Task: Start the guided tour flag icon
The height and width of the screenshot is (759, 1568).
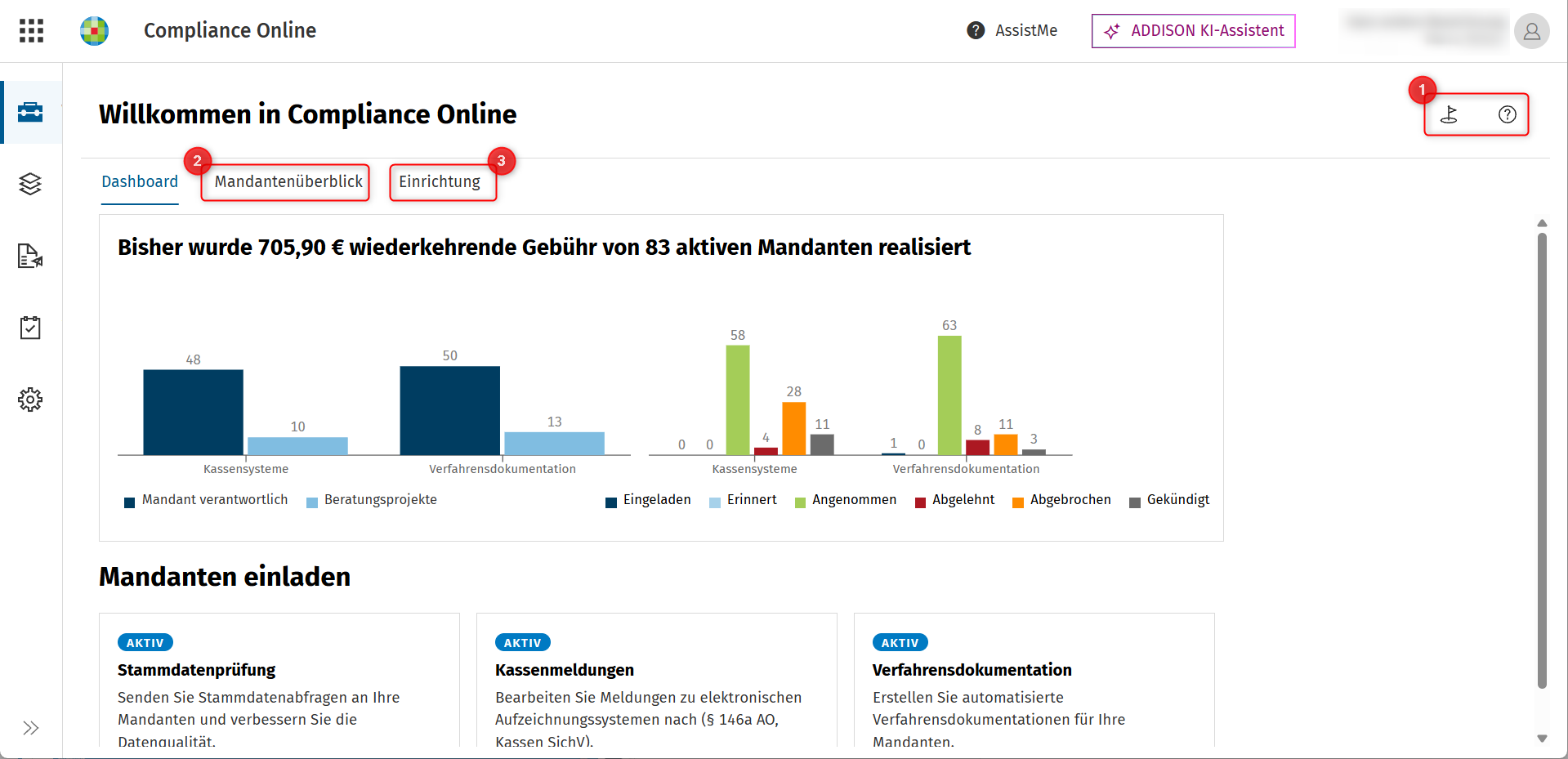Action: (x=1449, y=114)
